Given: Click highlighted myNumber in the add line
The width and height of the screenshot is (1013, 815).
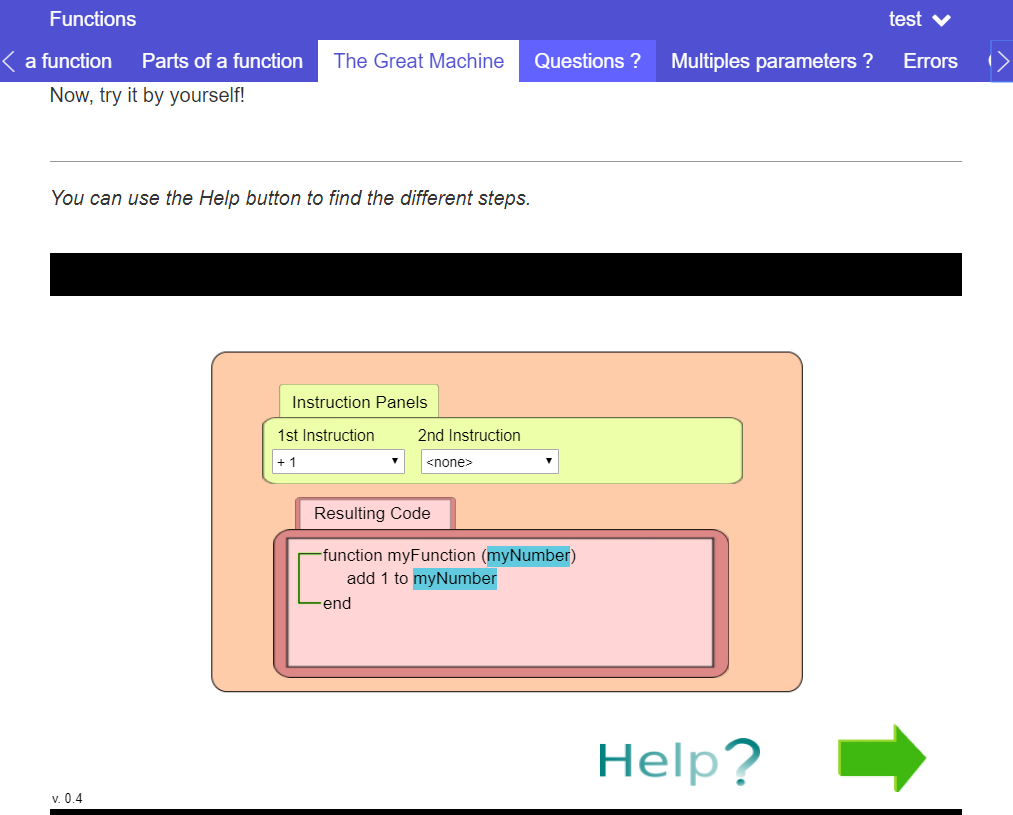Looking at the screenshot, I should 455,579.
